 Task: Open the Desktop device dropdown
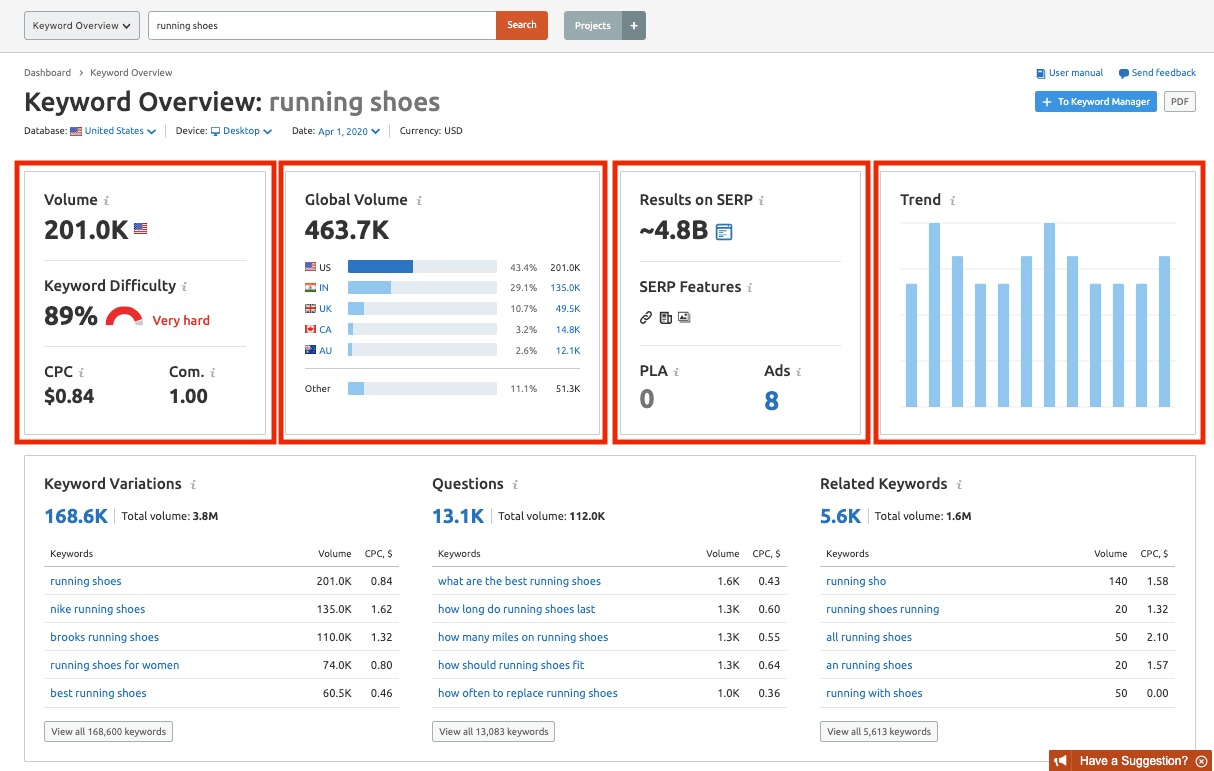coord(241,131)
